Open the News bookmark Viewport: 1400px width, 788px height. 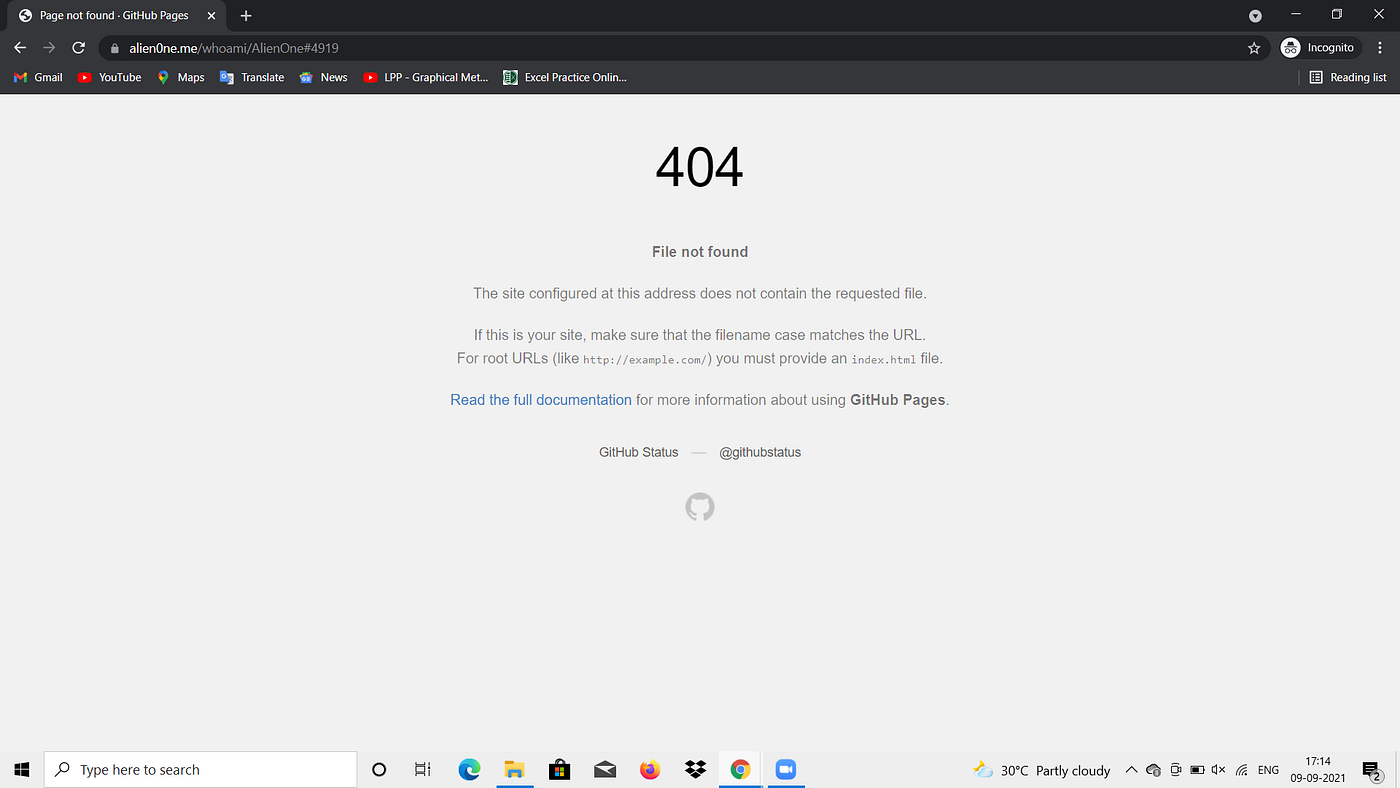click(323, 77)
